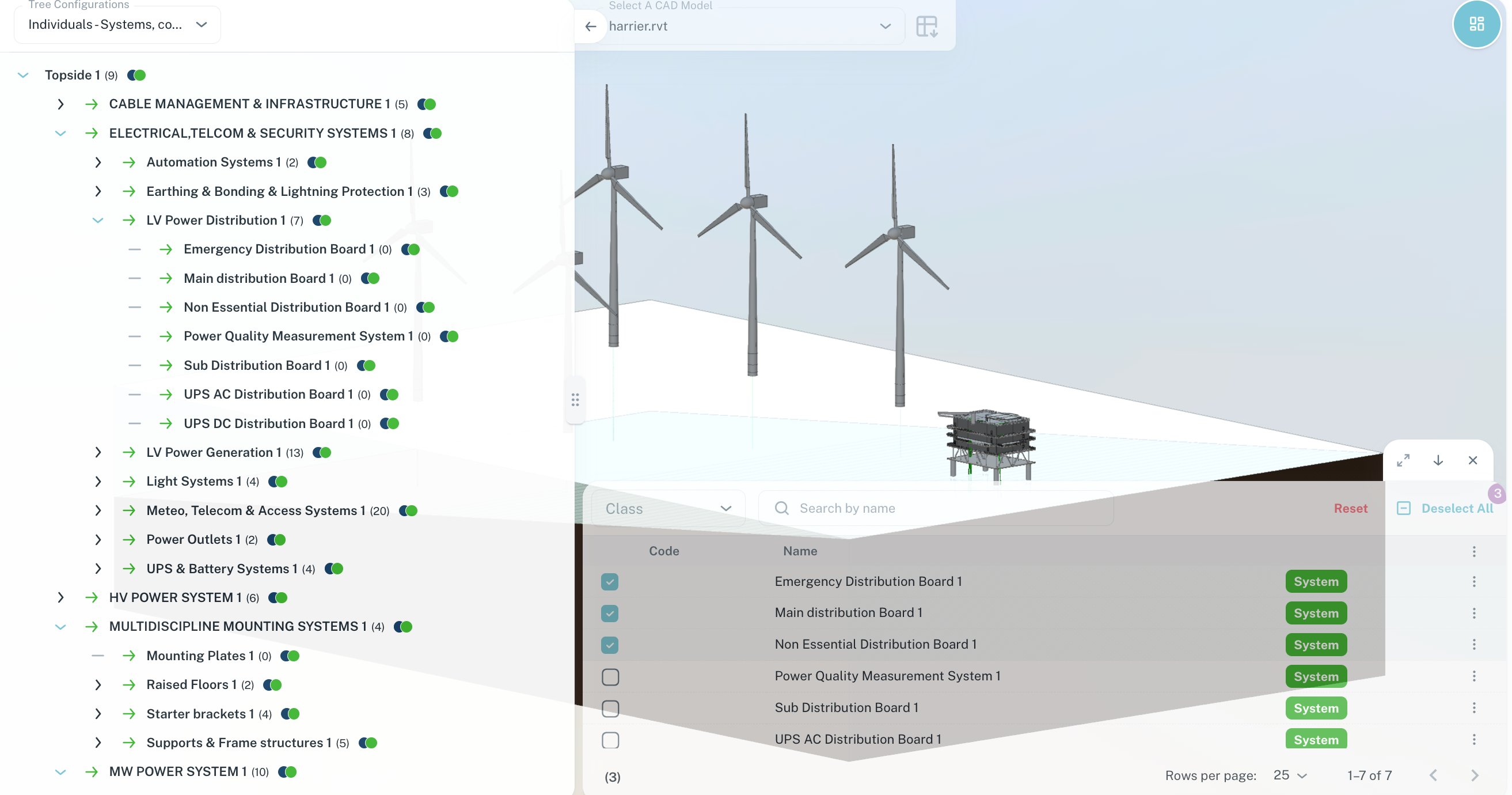This screenshot has width=1512, height=795.
Task: Click the downward arrow icon on the table panel
Action: click(1438, 460)
